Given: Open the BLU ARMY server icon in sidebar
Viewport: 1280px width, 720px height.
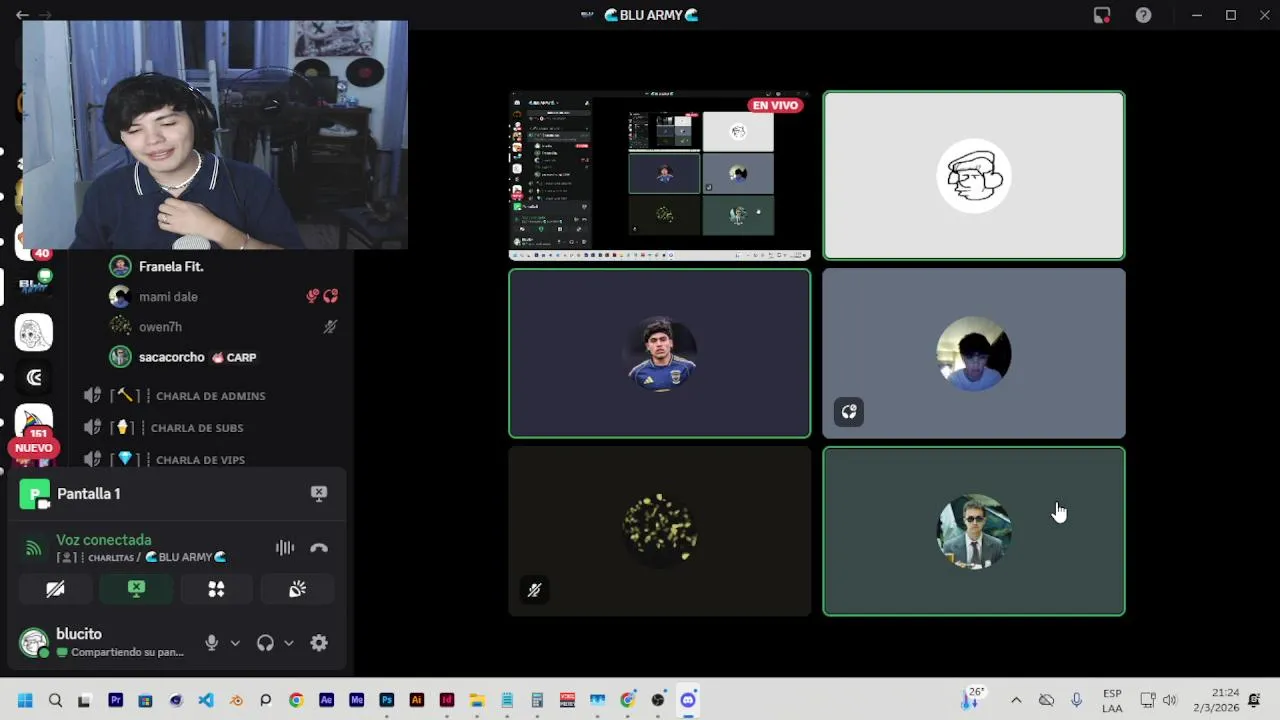Looking at the screenshot, I should pos(34,285).
